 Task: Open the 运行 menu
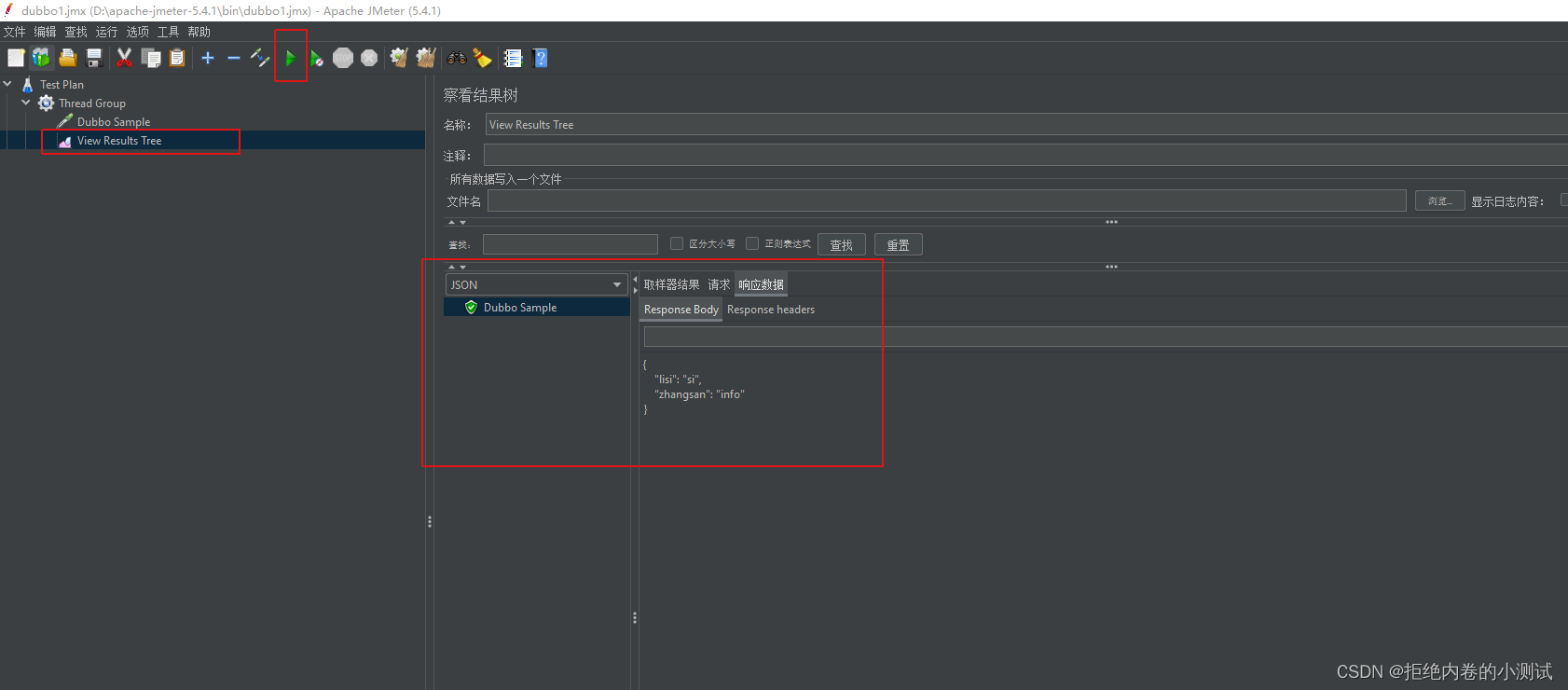[x=107, y=32]
